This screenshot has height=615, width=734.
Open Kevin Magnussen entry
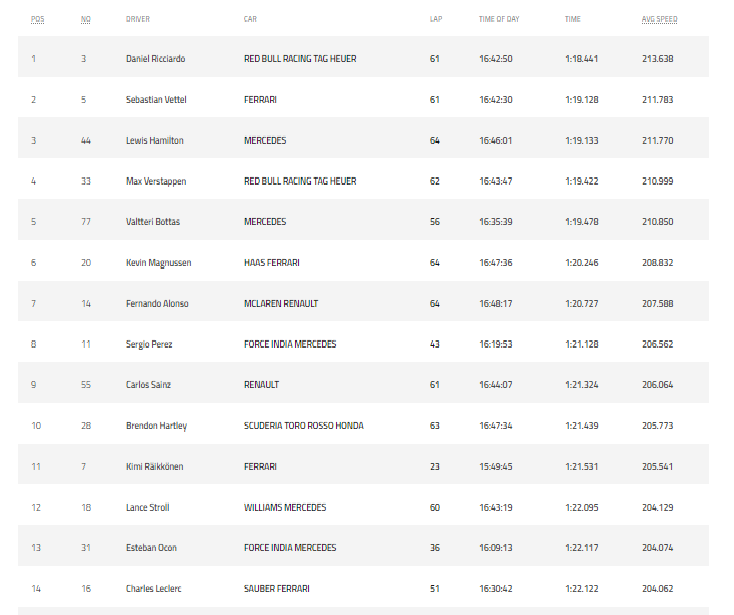[x=158, y=263]
